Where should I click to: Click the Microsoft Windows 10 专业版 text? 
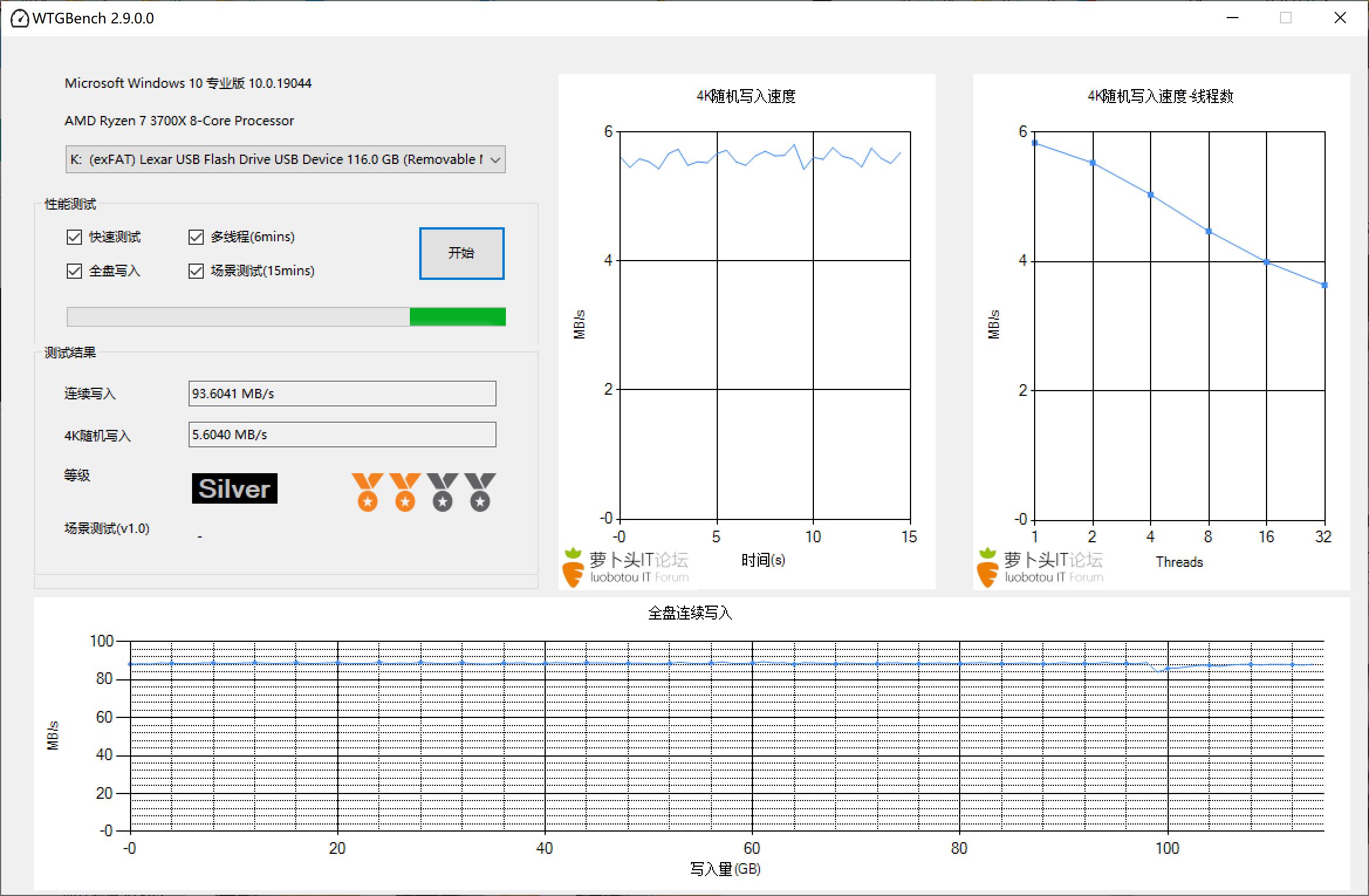188,83
